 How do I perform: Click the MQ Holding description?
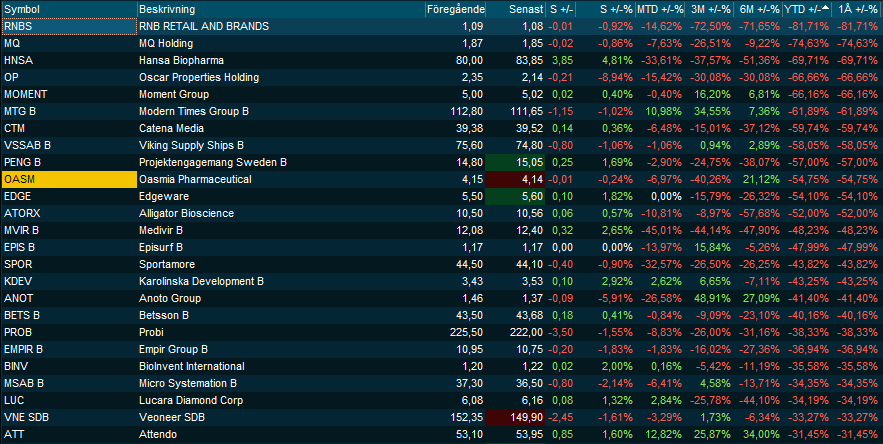click(166, 43)
